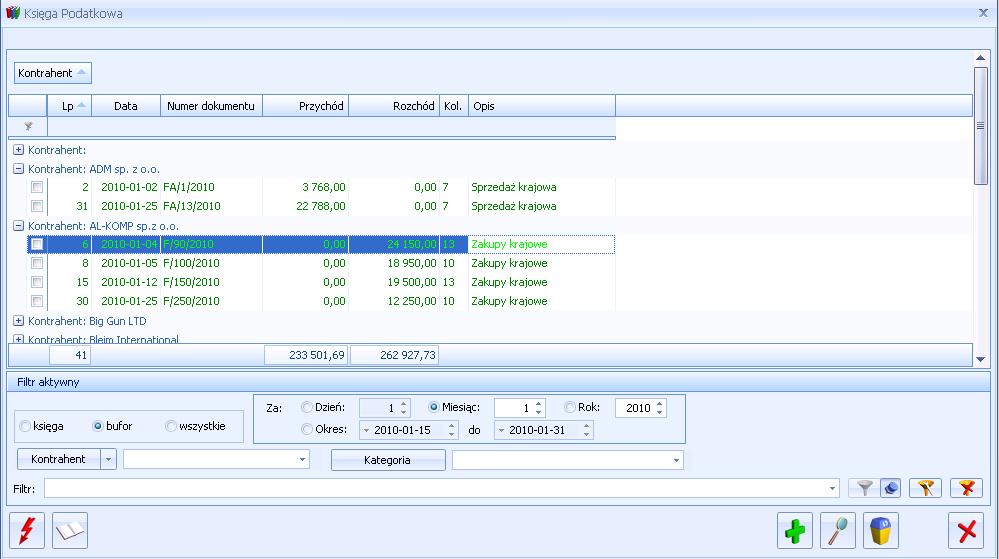Viewport: 999px width, 559px height.
Task: Open the Kategoria dropdown list
Action: [677, 460]
